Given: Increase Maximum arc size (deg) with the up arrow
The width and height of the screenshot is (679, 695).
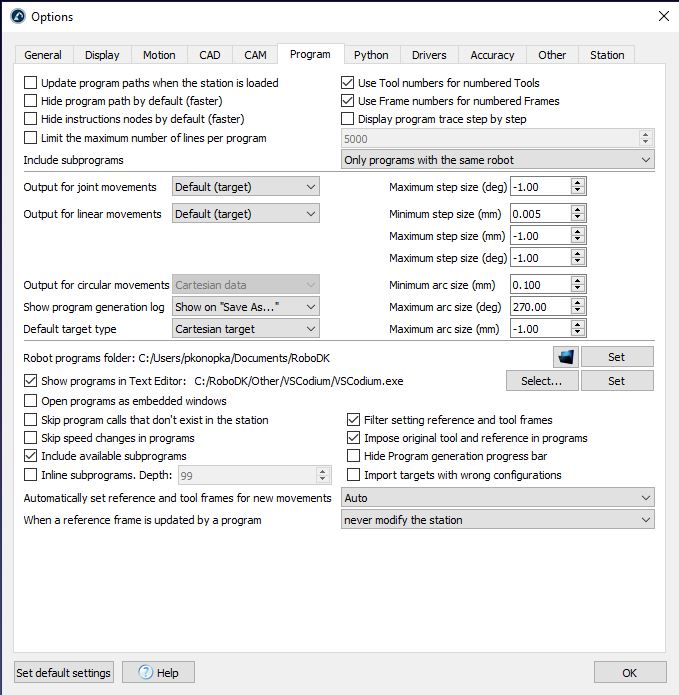Looking at the screenshot, I should tap(577, 302).
